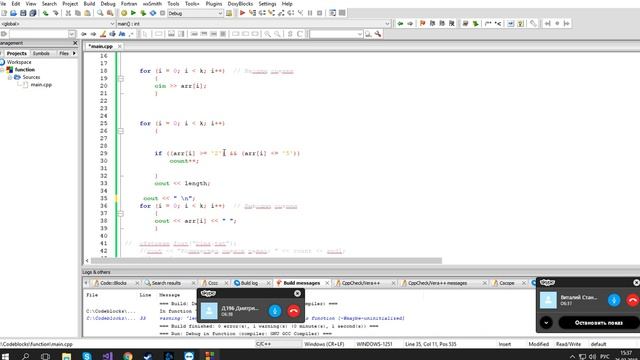
Task: Open the incremental search field dropdown
Action: tap(71, 34)
